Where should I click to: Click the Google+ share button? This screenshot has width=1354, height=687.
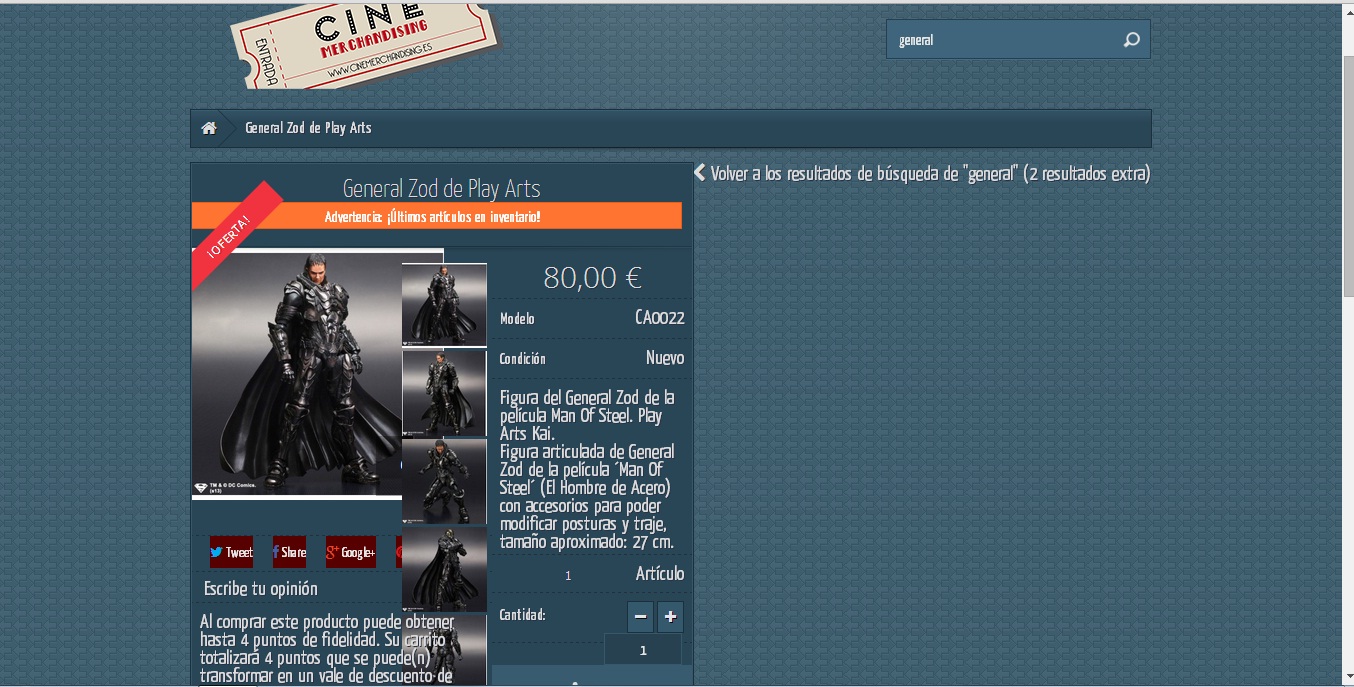point(351,552)
